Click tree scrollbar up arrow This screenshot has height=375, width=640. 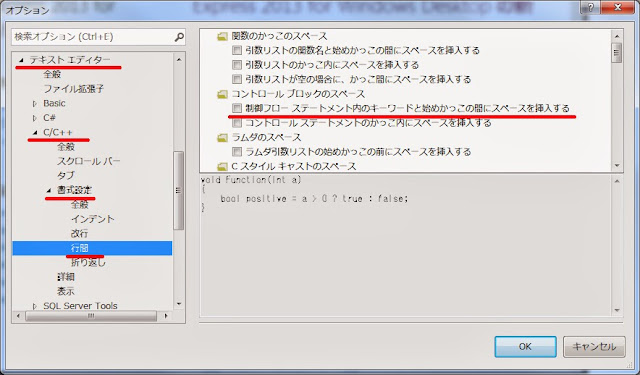coord(179,60)
